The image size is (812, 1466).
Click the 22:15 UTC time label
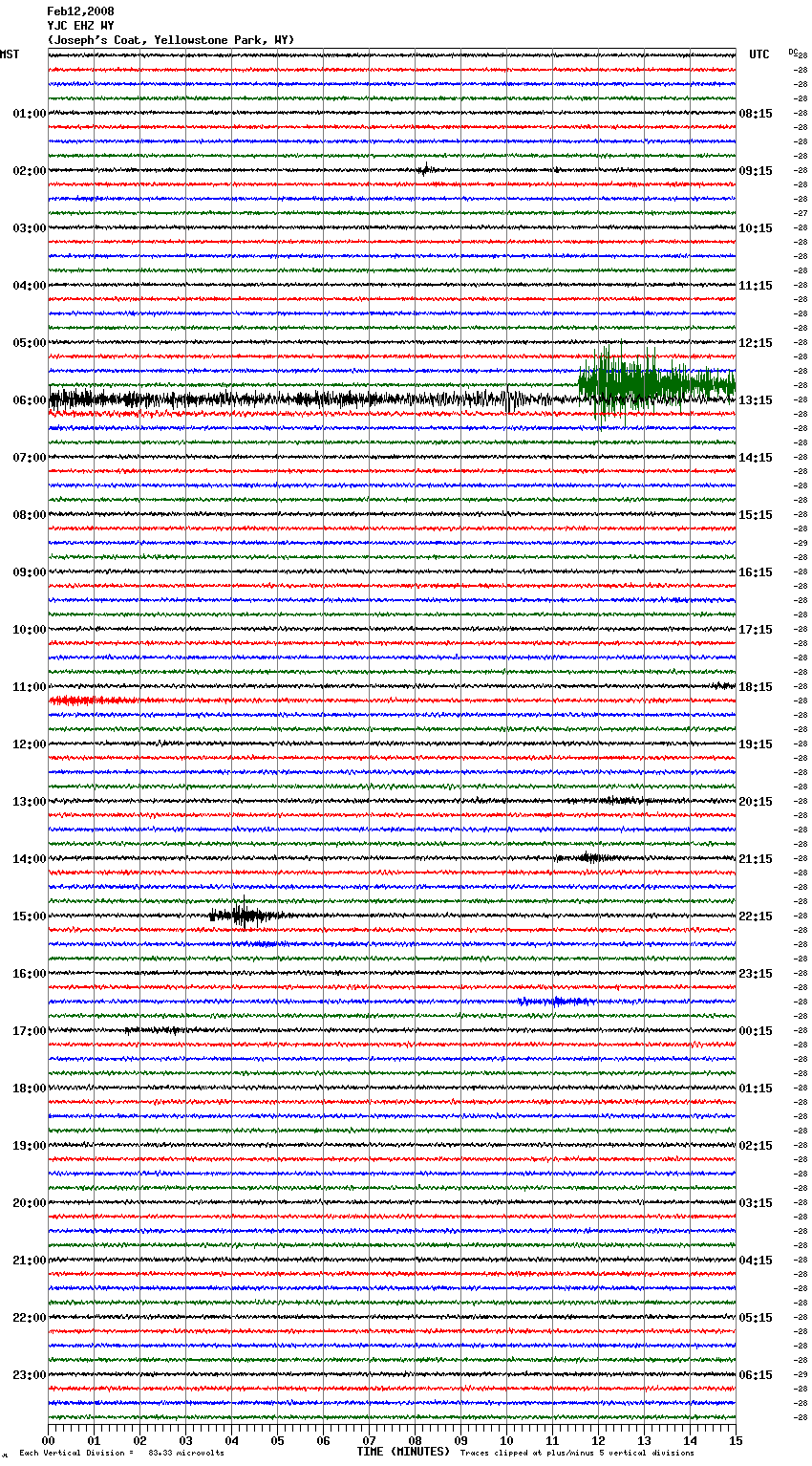tap(756, 916)
